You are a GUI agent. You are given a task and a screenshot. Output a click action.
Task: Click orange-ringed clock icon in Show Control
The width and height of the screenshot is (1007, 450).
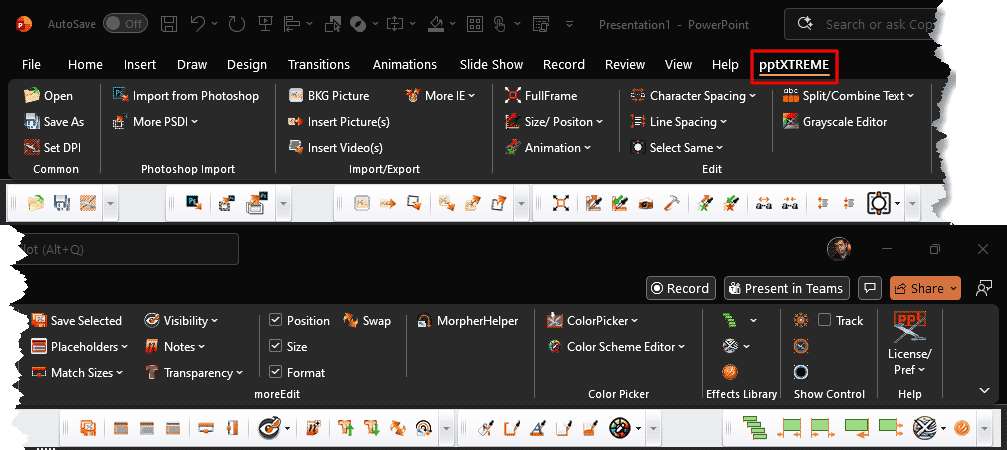pyautogui.click(x=801, y=347)
